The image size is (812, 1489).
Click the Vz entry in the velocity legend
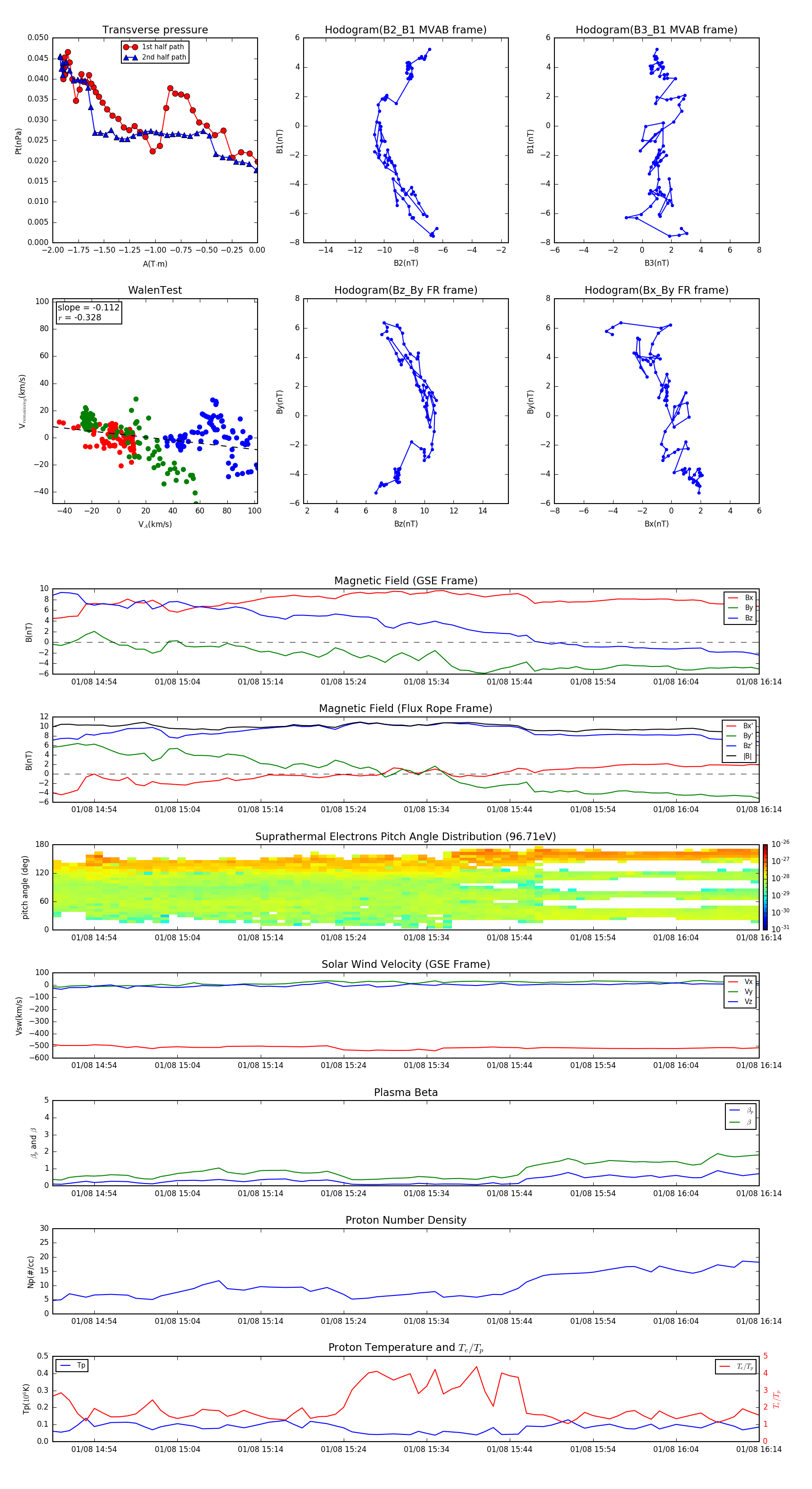[740, 1002]
